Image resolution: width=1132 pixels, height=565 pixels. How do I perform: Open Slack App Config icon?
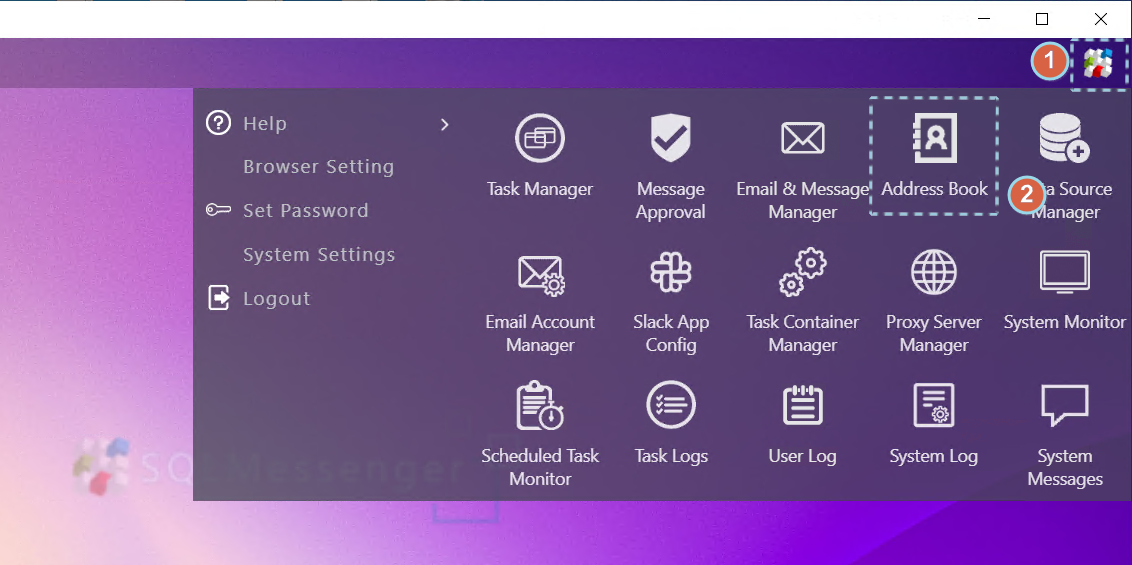(x=671, y=272)
